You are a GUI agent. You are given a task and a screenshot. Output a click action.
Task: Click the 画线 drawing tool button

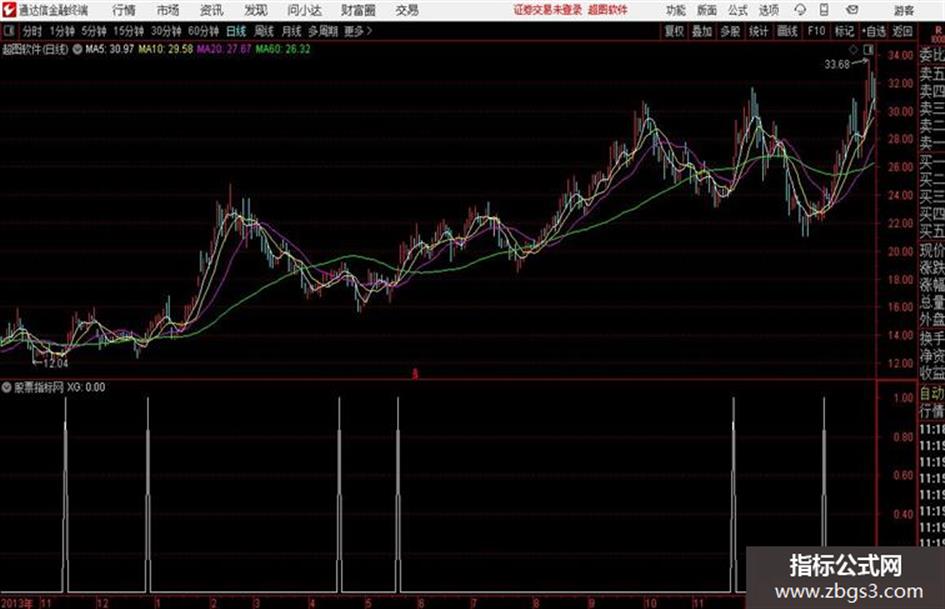point(788,31)
